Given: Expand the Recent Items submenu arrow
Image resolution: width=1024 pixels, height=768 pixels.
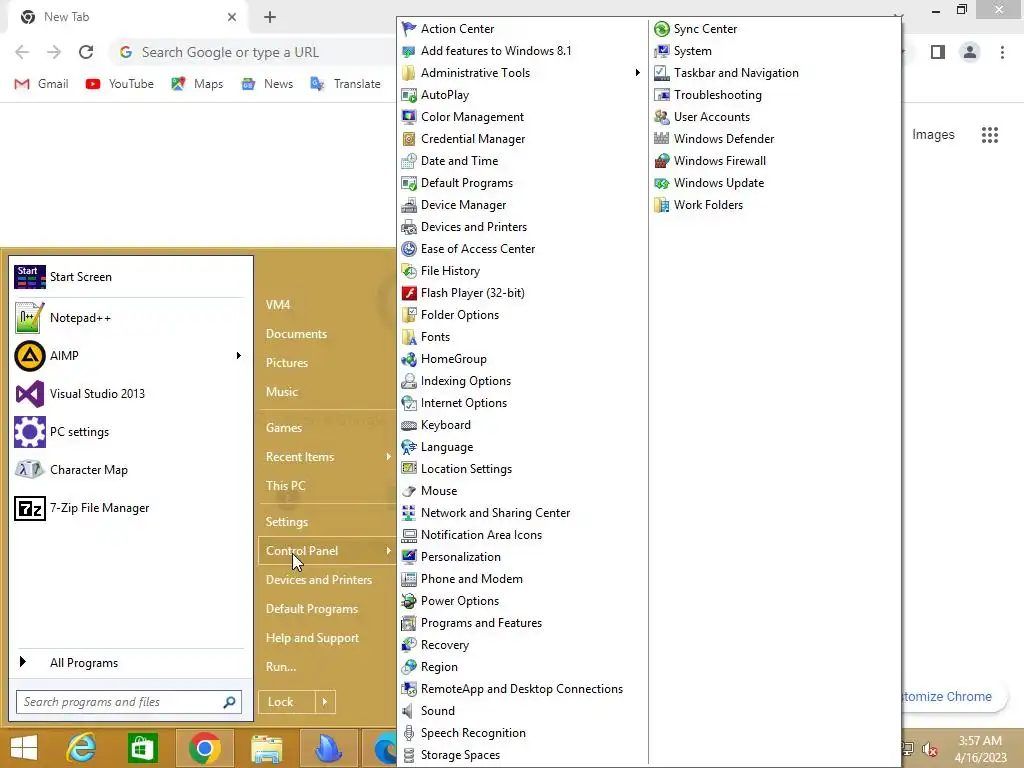Looking at the screenshot, I should (x=388, y=456).
